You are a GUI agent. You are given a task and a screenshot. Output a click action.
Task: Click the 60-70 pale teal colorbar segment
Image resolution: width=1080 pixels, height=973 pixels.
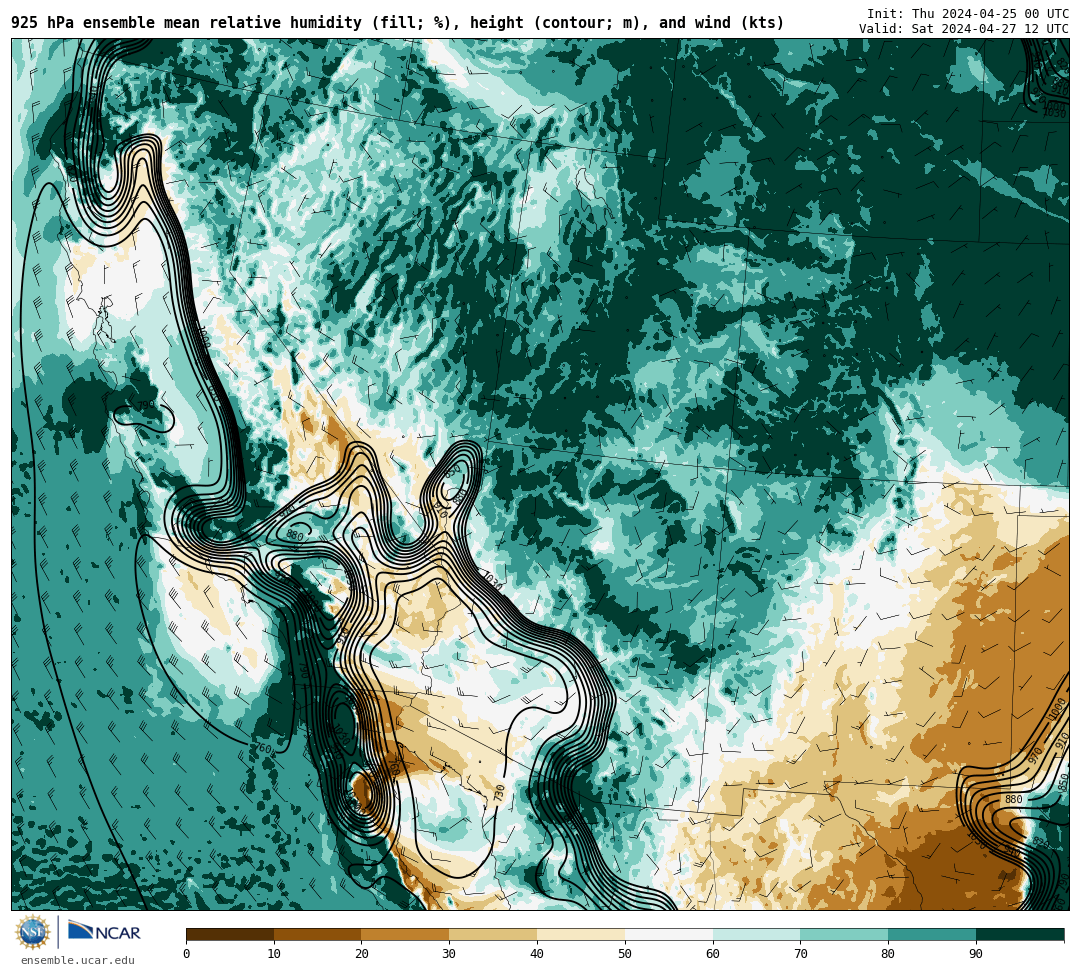point(756,934)
